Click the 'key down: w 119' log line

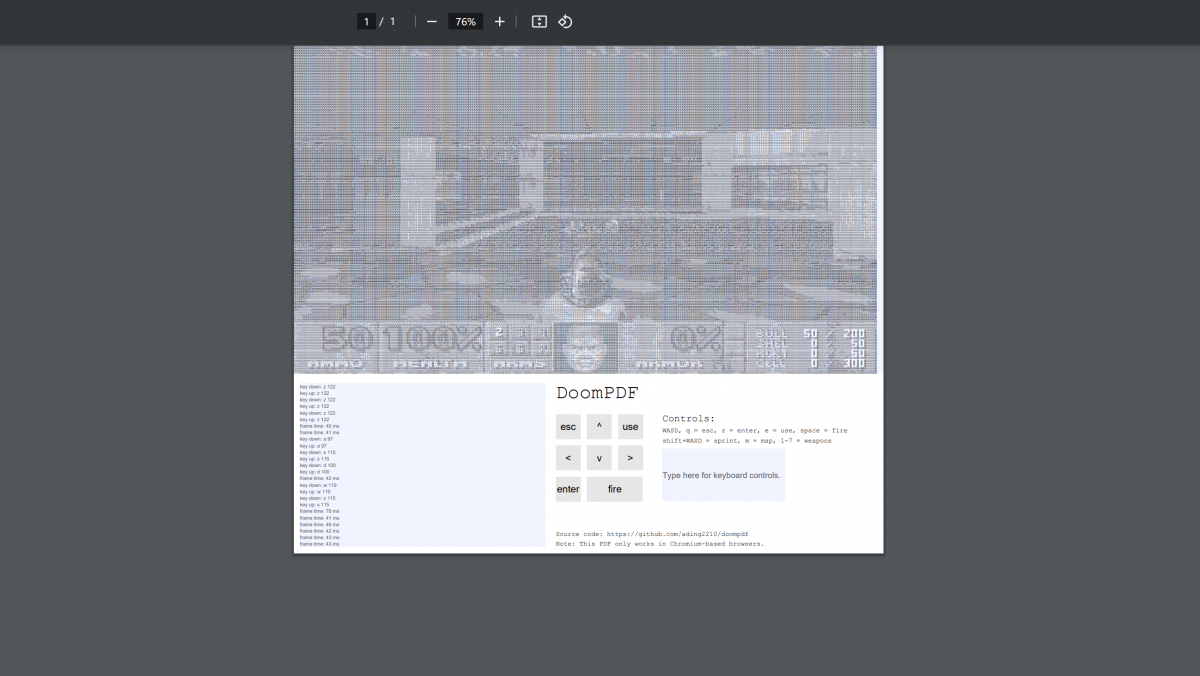click(318, 485)
